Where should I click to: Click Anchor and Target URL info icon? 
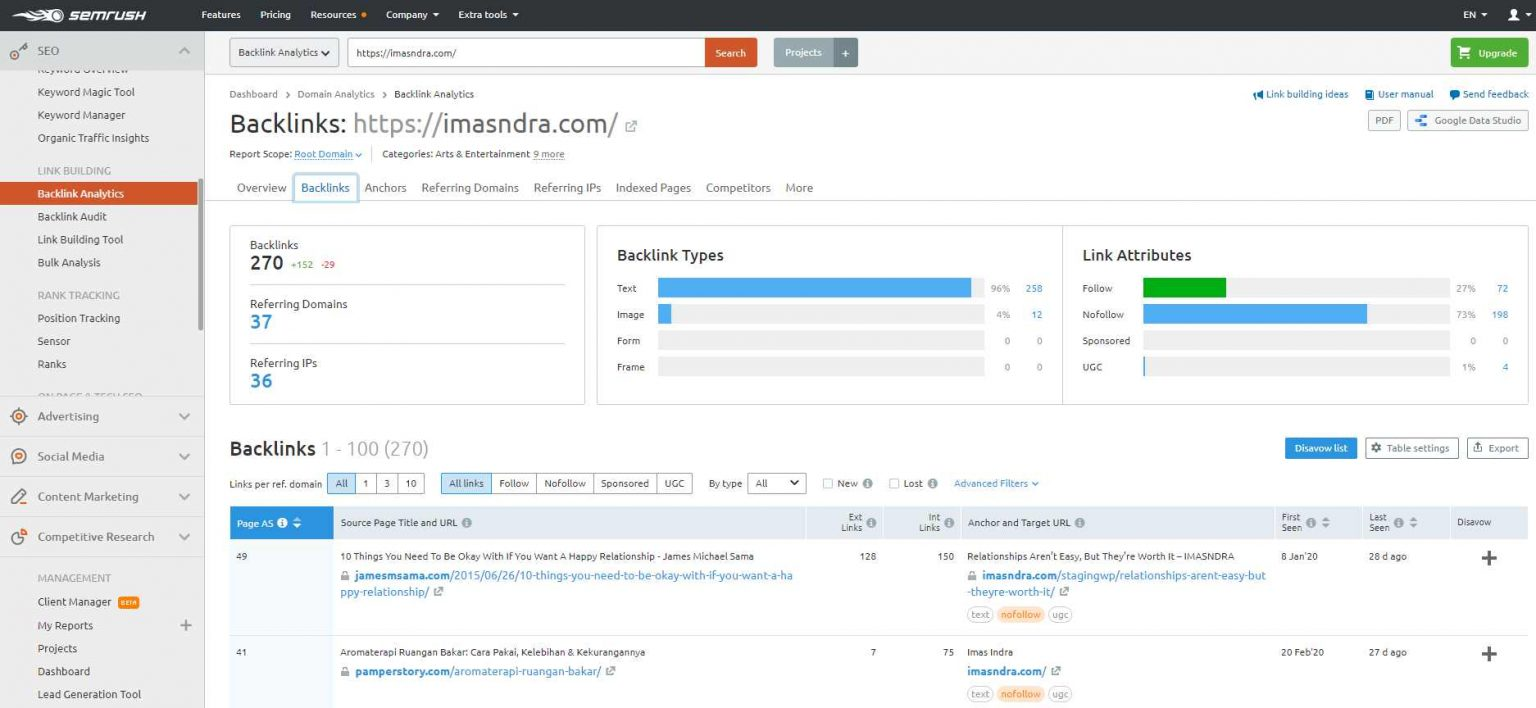pos(1079,523)
